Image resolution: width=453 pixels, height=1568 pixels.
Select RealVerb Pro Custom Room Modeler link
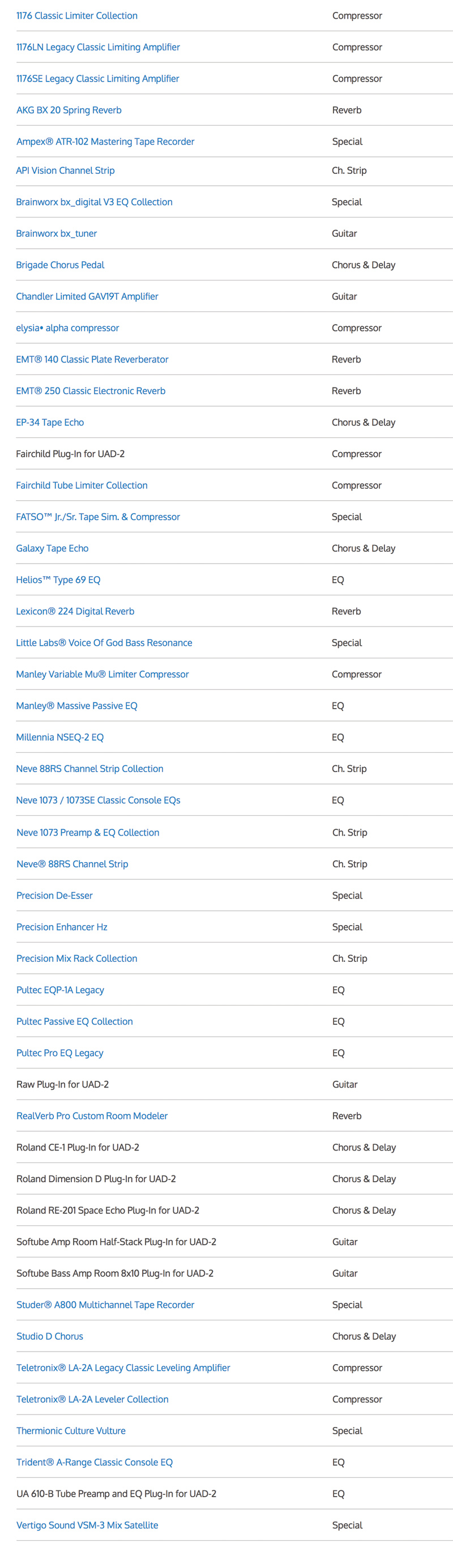92,1116
